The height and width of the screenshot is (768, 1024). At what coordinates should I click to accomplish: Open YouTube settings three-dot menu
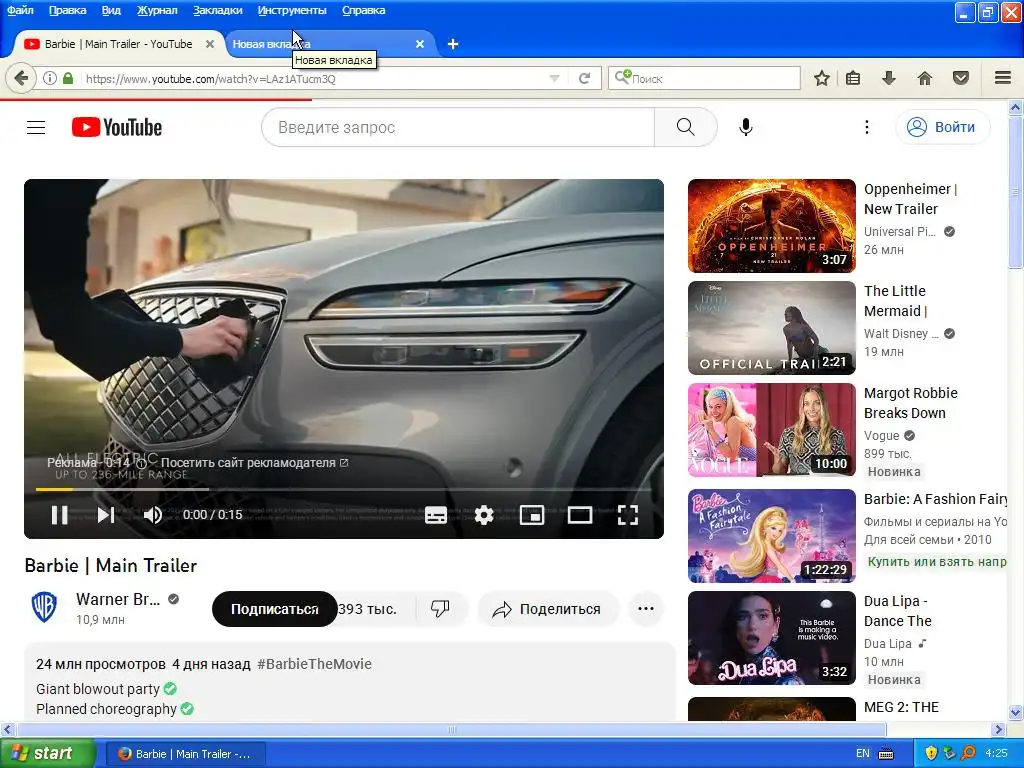click(x=867, y=127)
